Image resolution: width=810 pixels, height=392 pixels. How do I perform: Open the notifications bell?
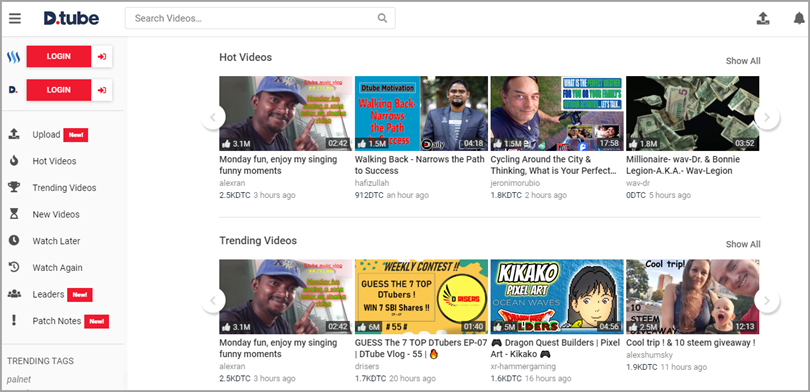tap(799, 19)
